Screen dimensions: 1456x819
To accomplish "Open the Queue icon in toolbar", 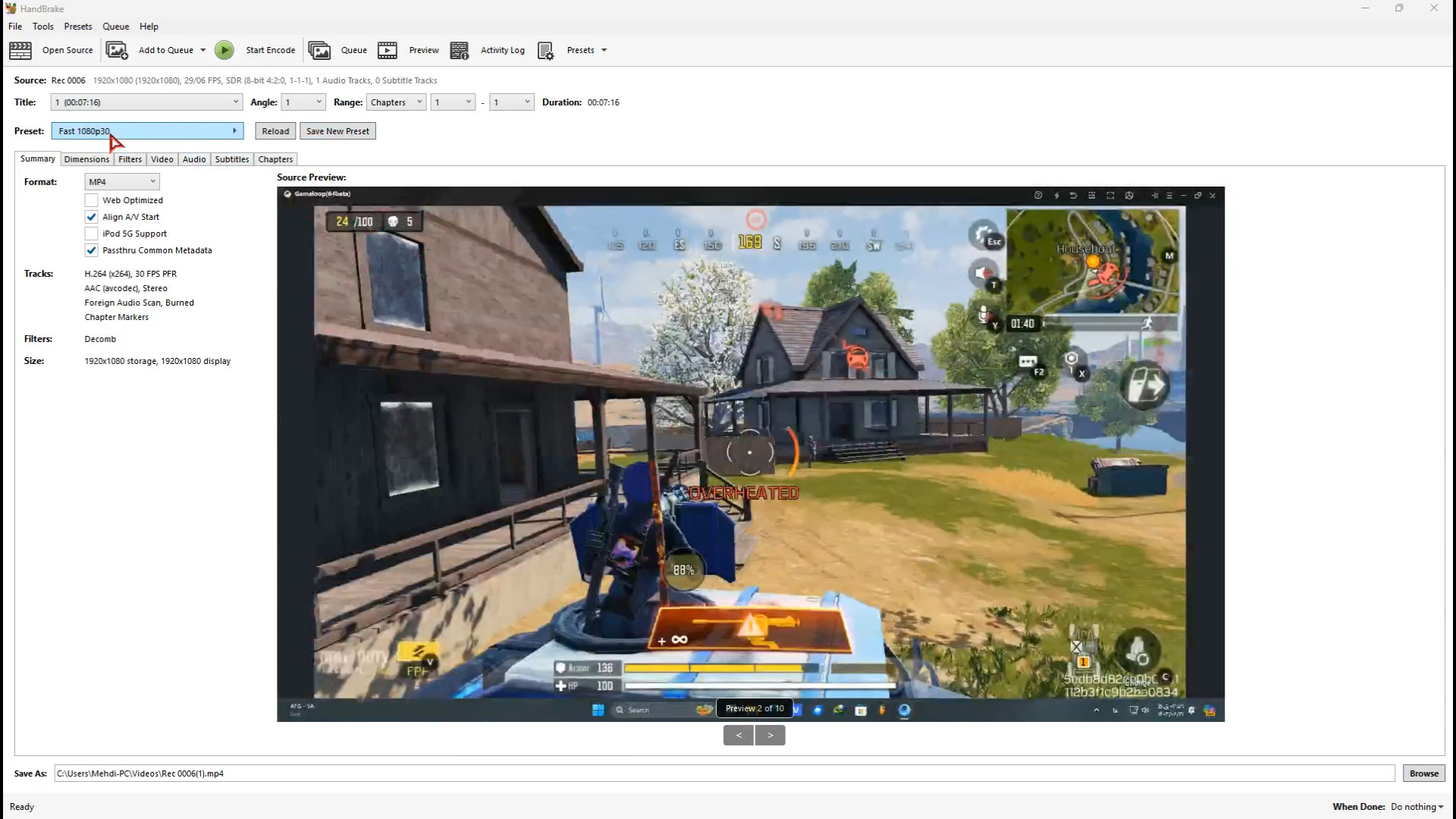I will tap(319, 50).
